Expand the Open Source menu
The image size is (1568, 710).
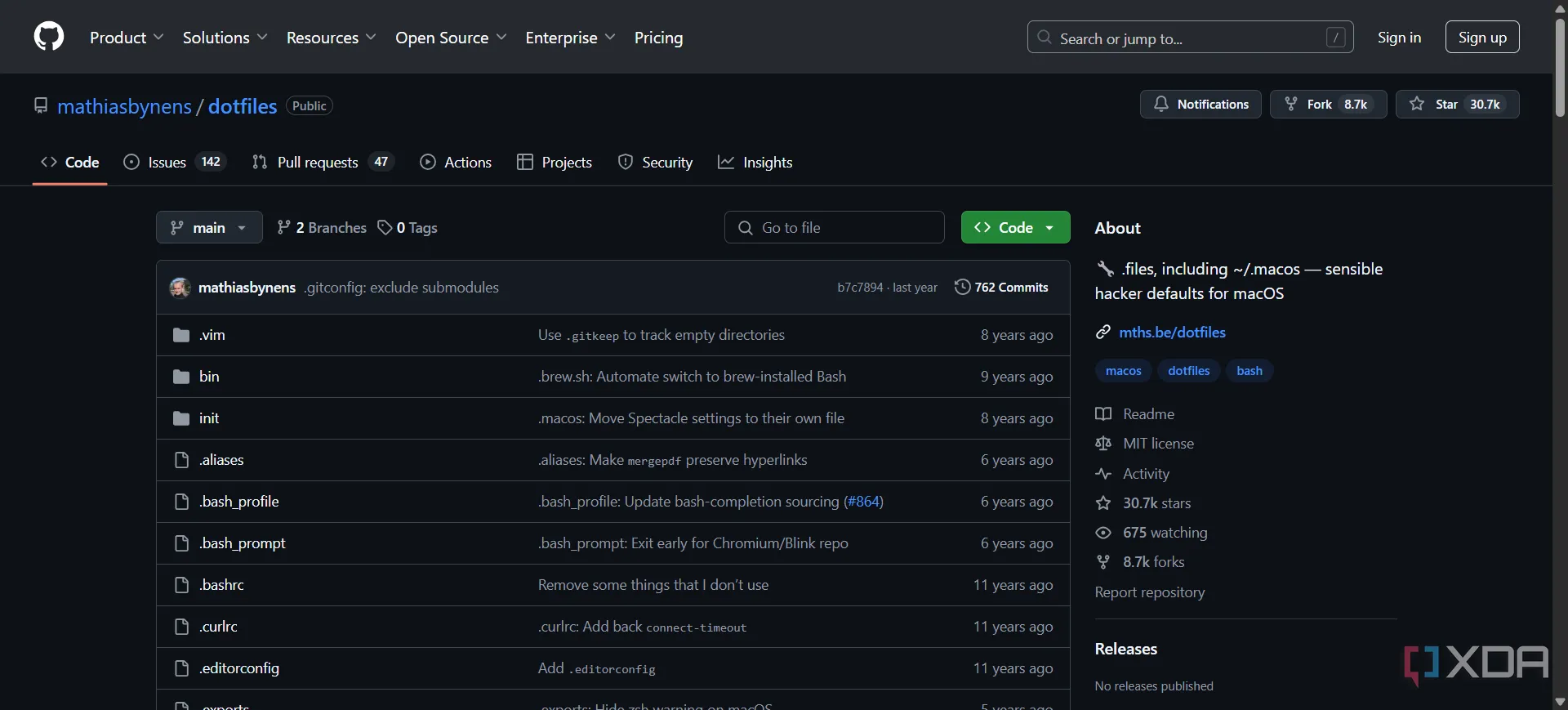[451, 38]
